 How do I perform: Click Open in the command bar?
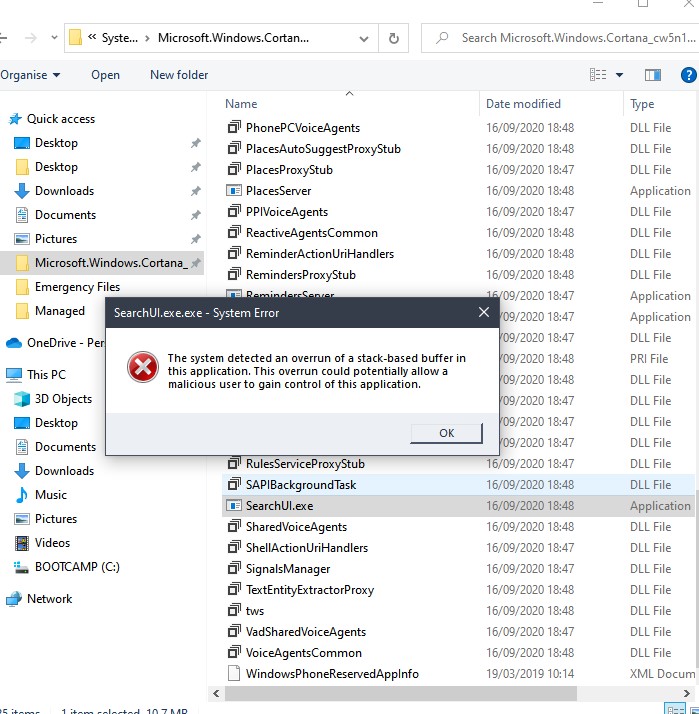pyautogui.click(x=105, y=75)
